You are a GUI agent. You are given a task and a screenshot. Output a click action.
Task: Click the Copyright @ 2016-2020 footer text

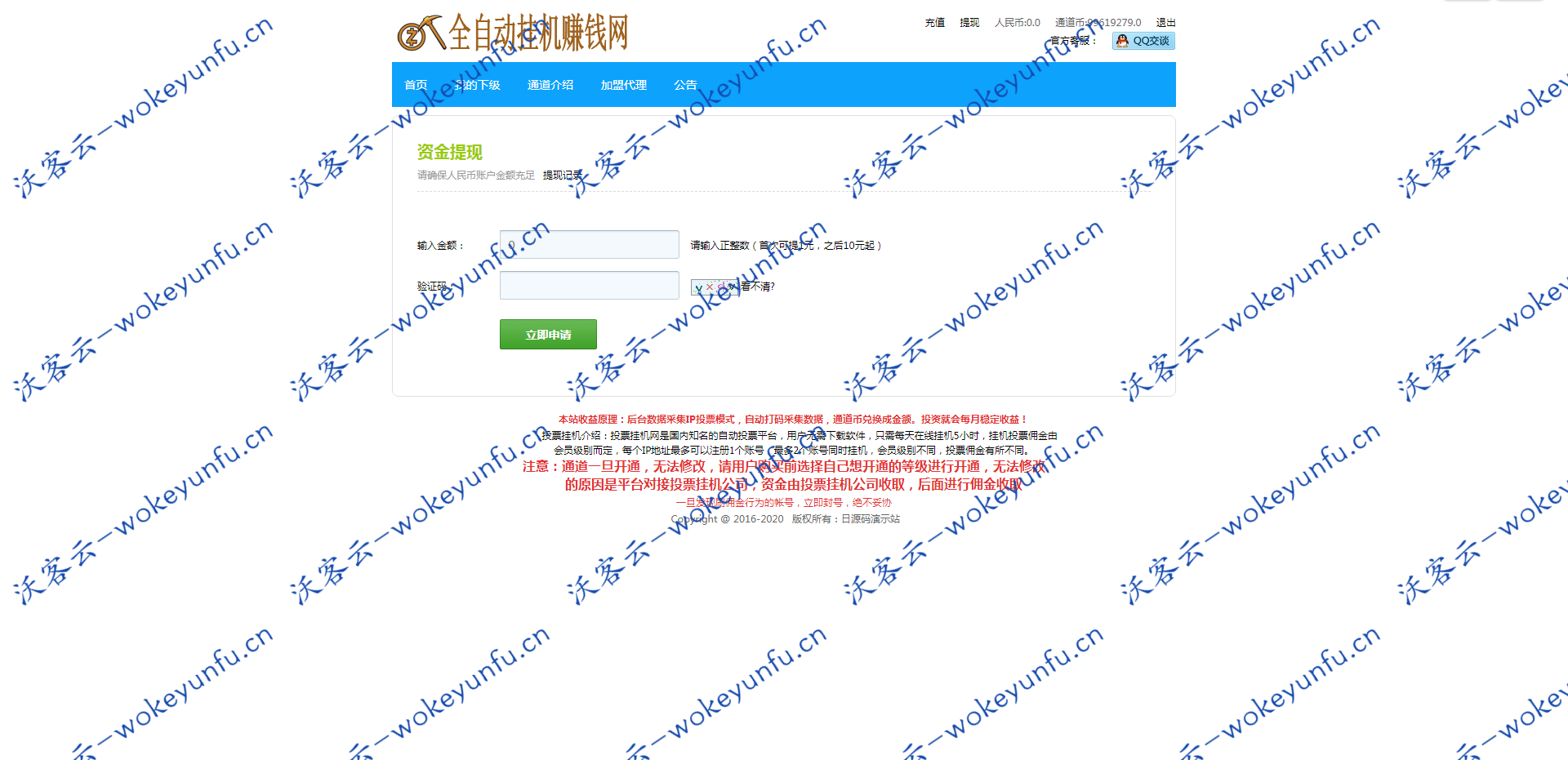[x=727, y=519]
